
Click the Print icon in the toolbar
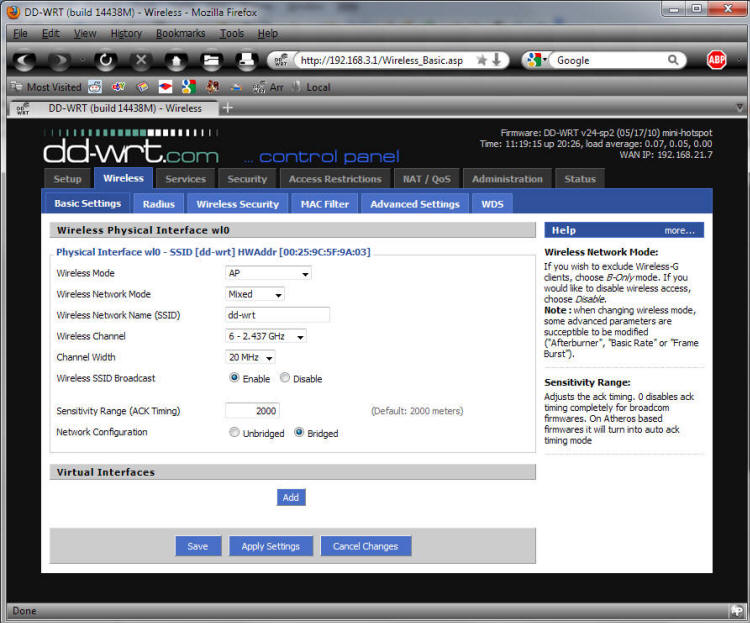pyautogui.click(x=246, y=60)
